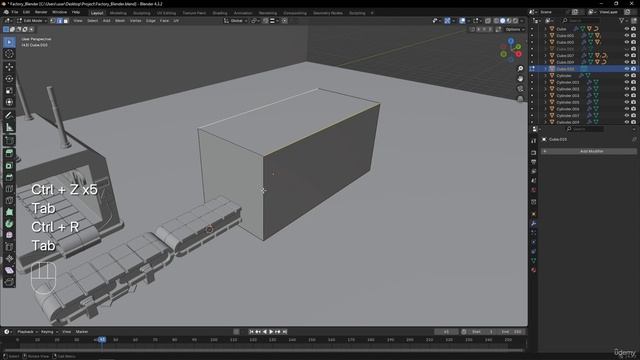Open the Render menu

[41, 12]
